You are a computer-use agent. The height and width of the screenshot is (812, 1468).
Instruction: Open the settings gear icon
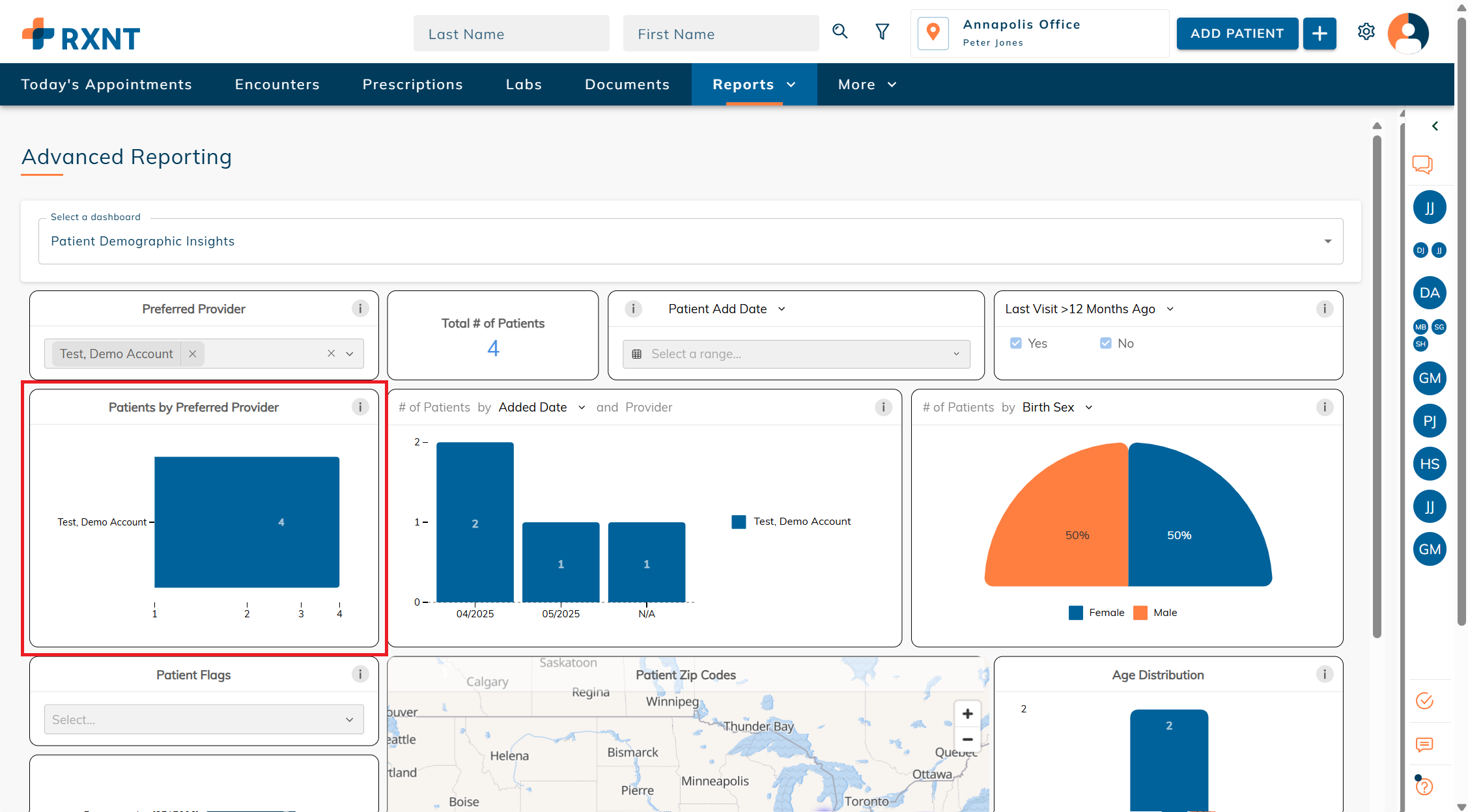coord(1366,32)
